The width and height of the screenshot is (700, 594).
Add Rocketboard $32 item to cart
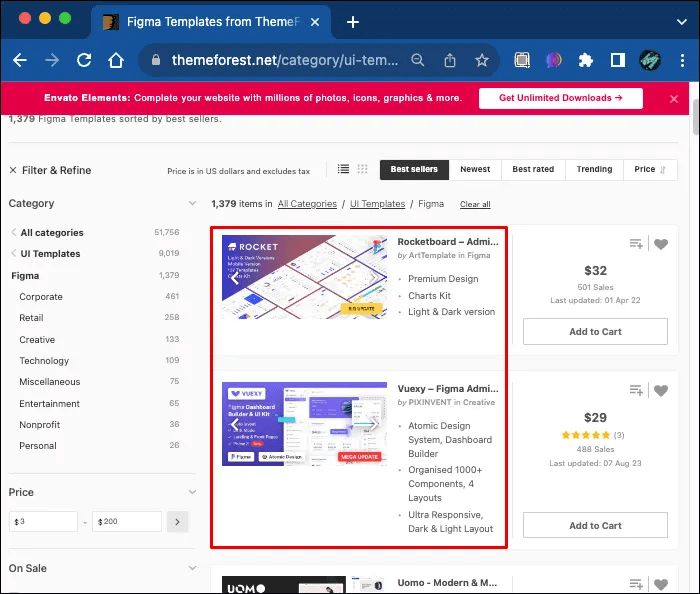[595, 332]
